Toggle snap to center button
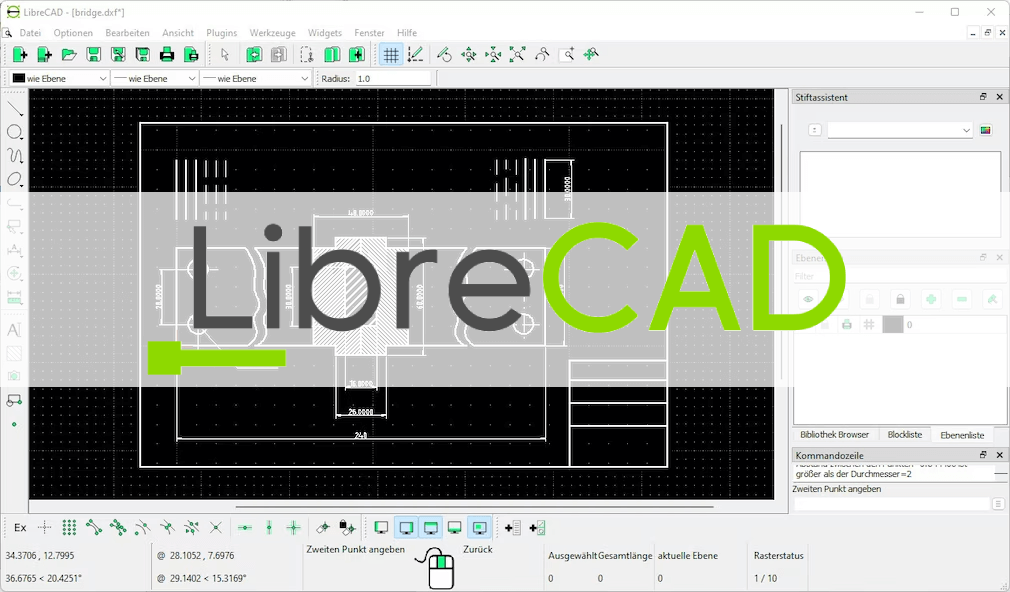This screenshot has width=1010, height=592. (142, 528)
